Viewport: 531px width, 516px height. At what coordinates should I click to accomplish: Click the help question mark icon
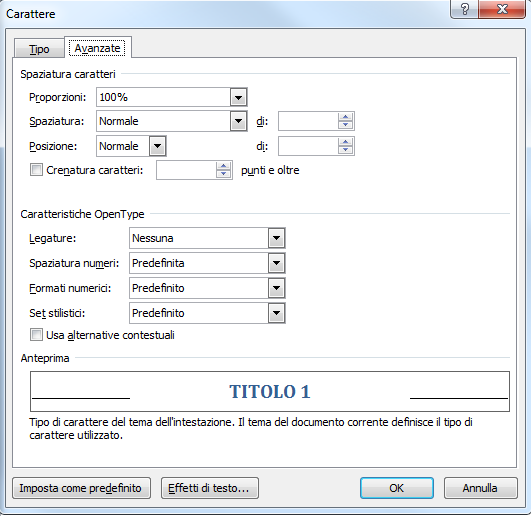(465, 9)
